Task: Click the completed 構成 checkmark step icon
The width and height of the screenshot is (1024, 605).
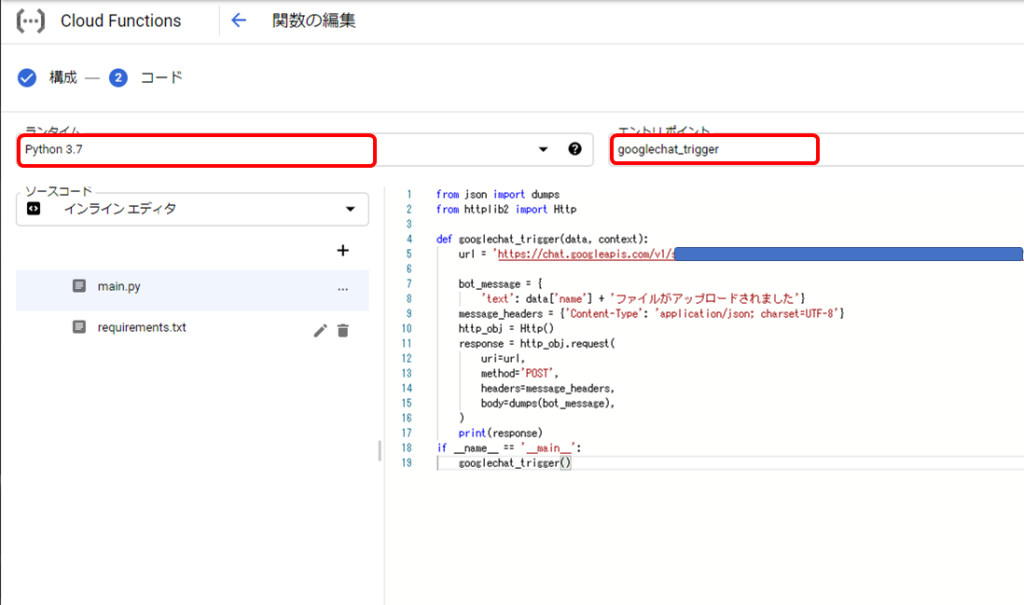Action: (27, 78)
